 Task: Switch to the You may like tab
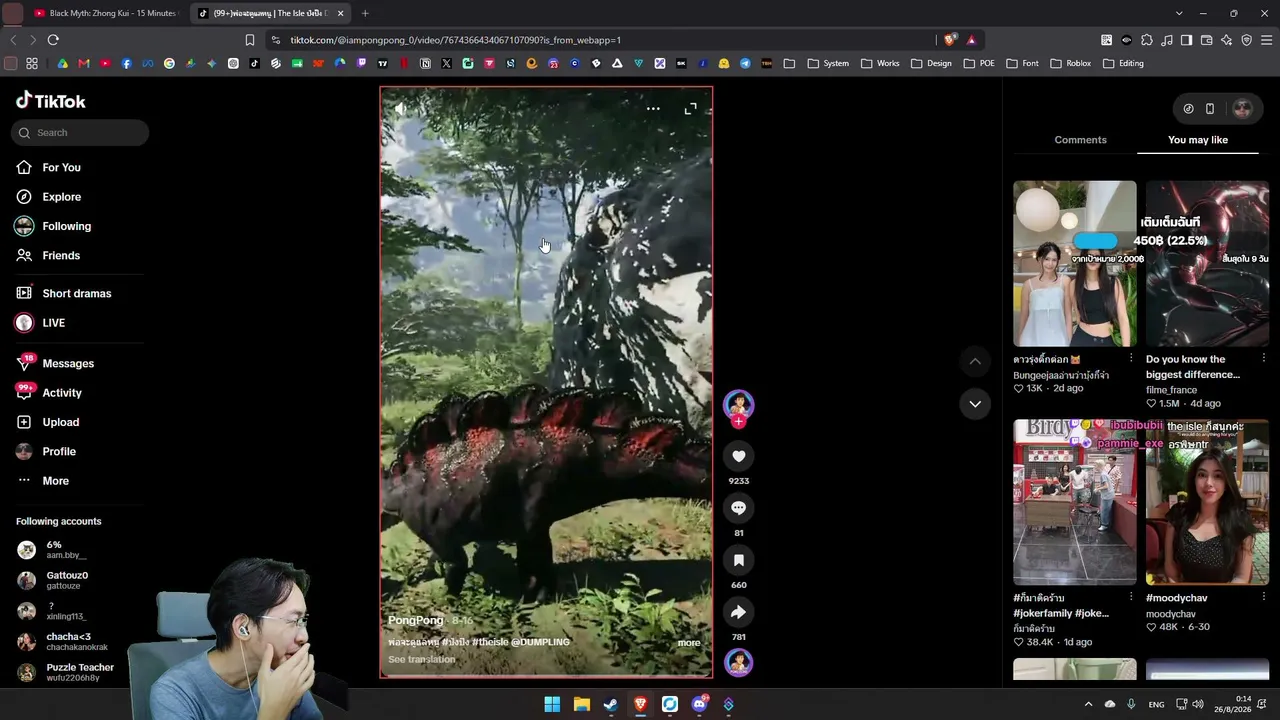click(x=1198, y=140)
